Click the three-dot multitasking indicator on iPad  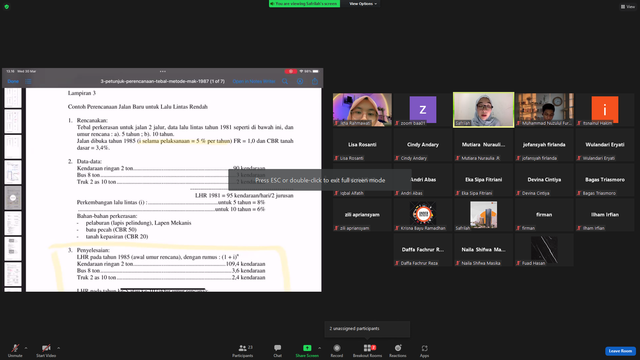tap(163, 71)
